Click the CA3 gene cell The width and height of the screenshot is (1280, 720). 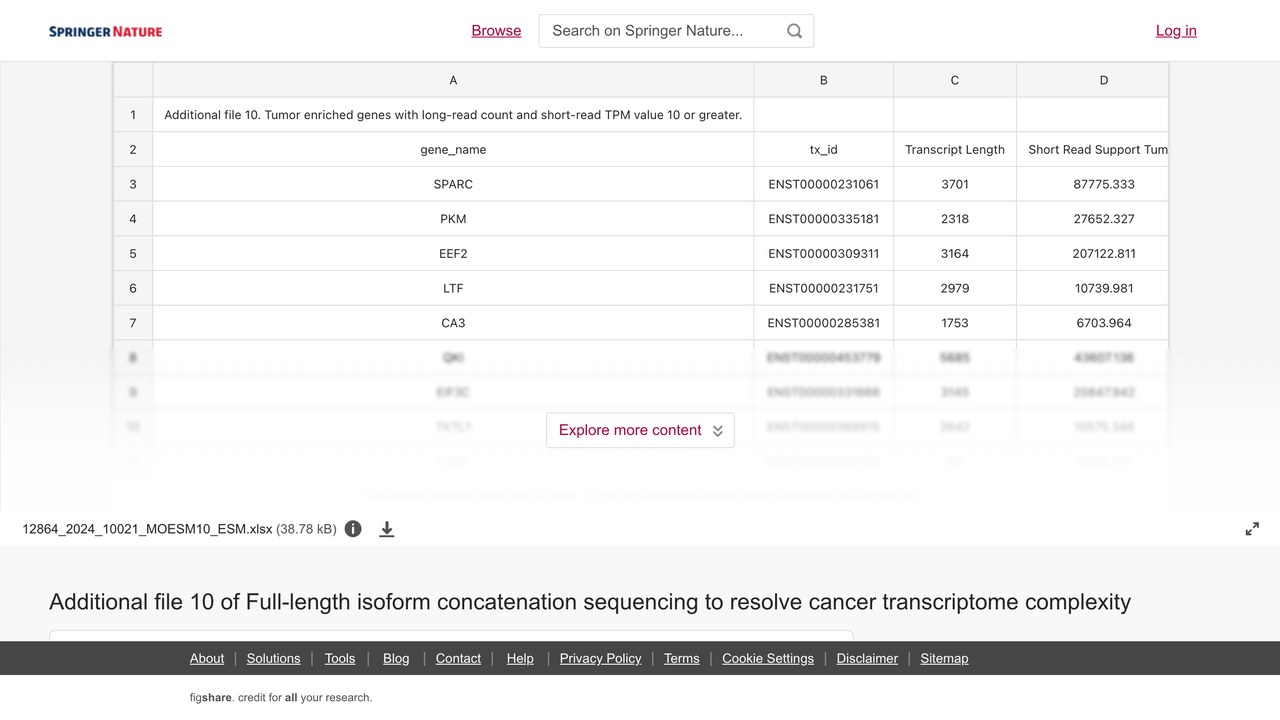click(x=453, y=323)
